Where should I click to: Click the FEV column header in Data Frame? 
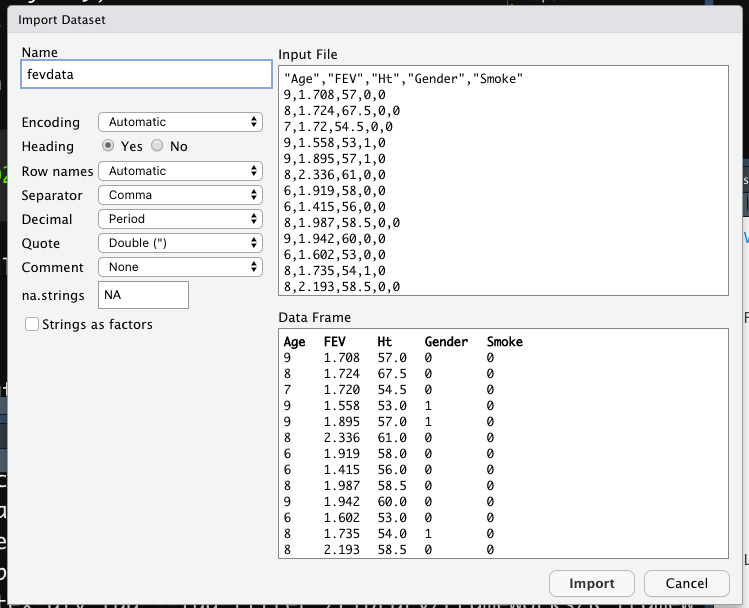[x=335, y=342]
